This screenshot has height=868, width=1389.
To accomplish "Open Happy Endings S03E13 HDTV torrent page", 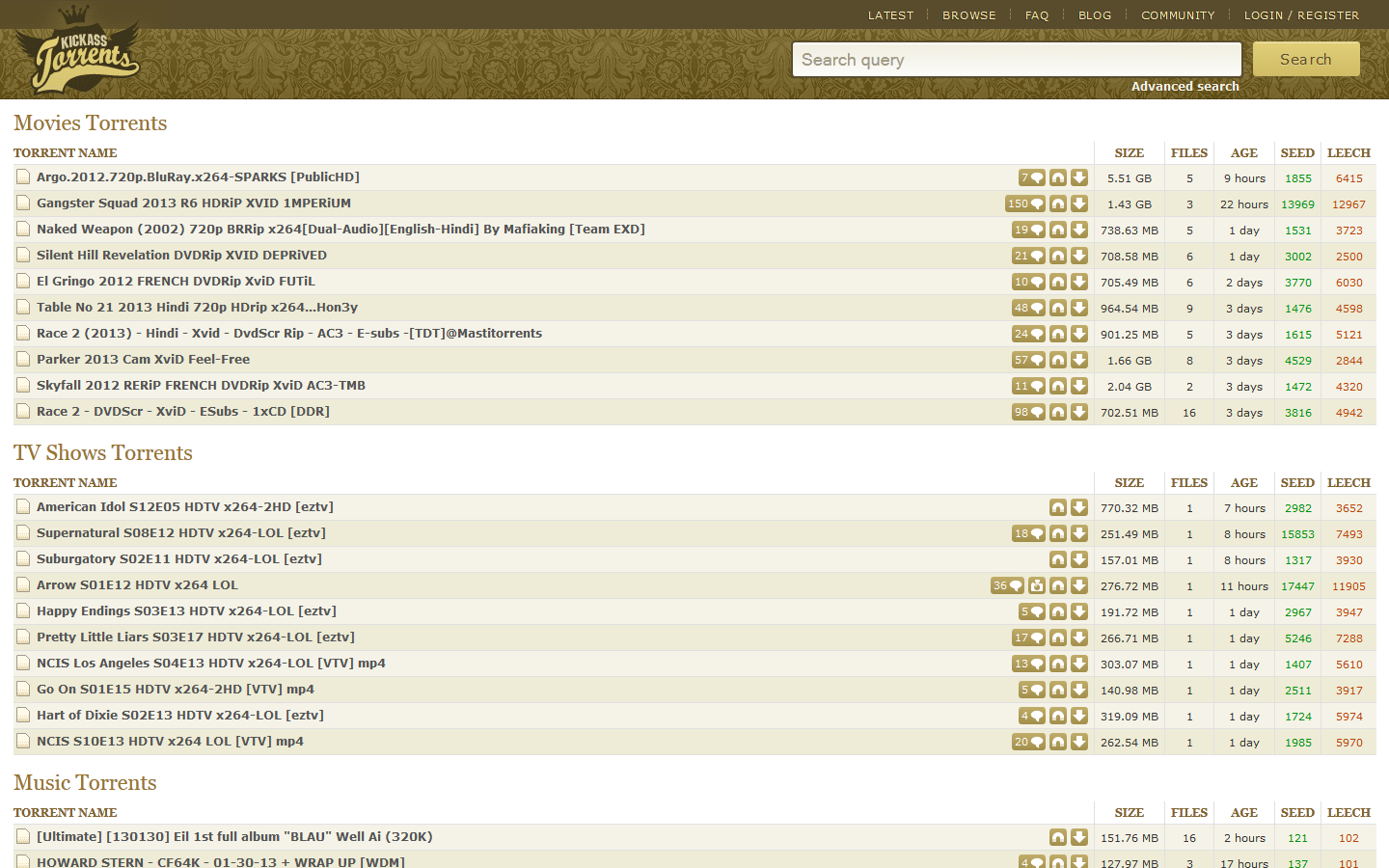I will coord(186,611).
